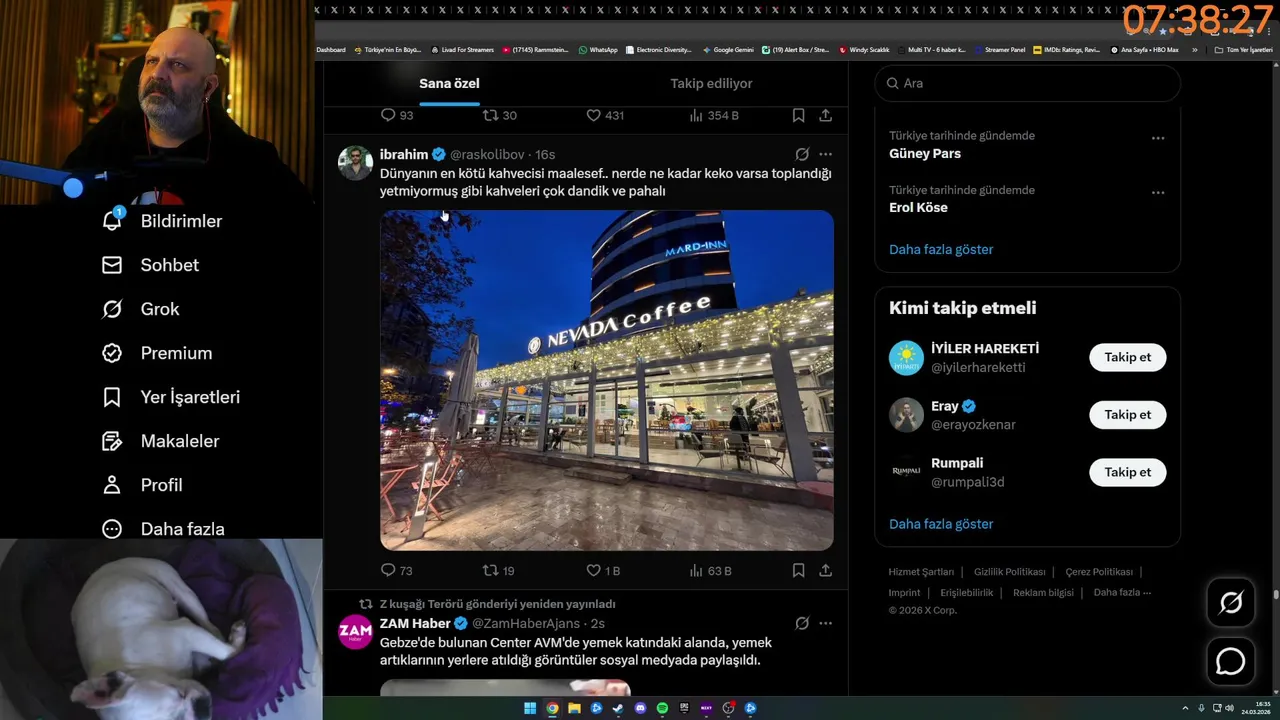Open Grok icon on ibrahim's tweet
This screenshot has width=1280, height=720.
(x=802, y=154)
